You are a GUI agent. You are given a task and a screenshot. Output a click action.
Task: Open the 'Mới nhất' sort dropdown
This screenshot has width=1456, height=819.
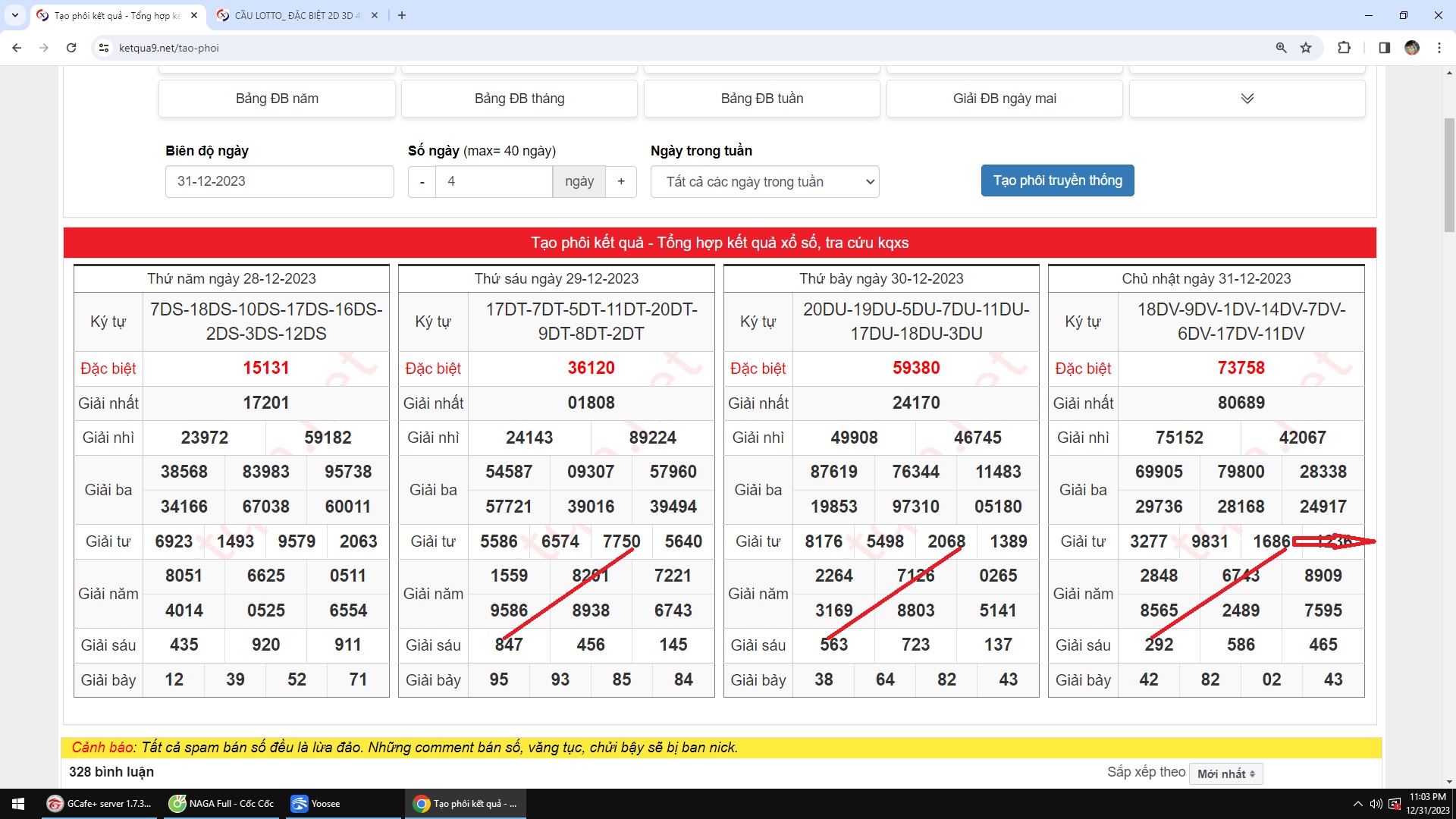coord(1225,773)
